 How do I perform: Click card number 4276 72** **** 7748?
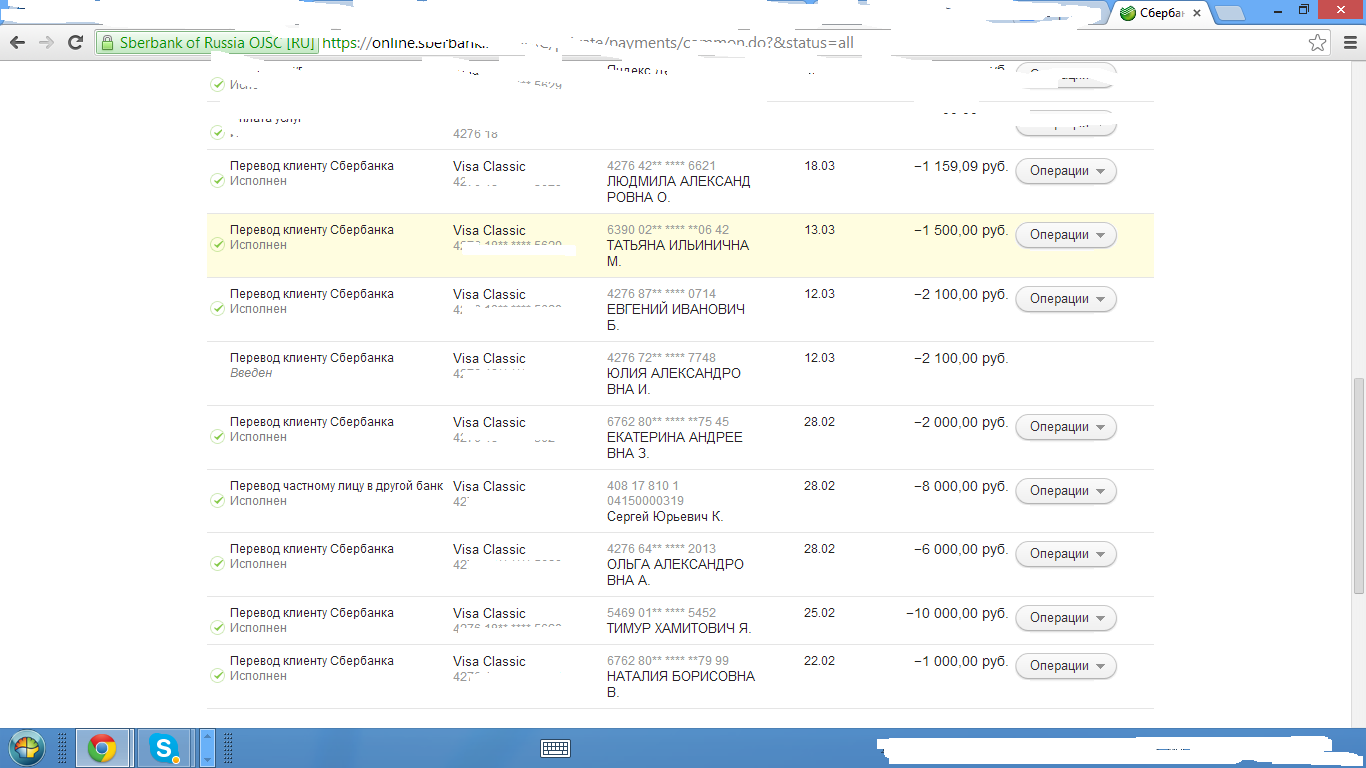661,358
